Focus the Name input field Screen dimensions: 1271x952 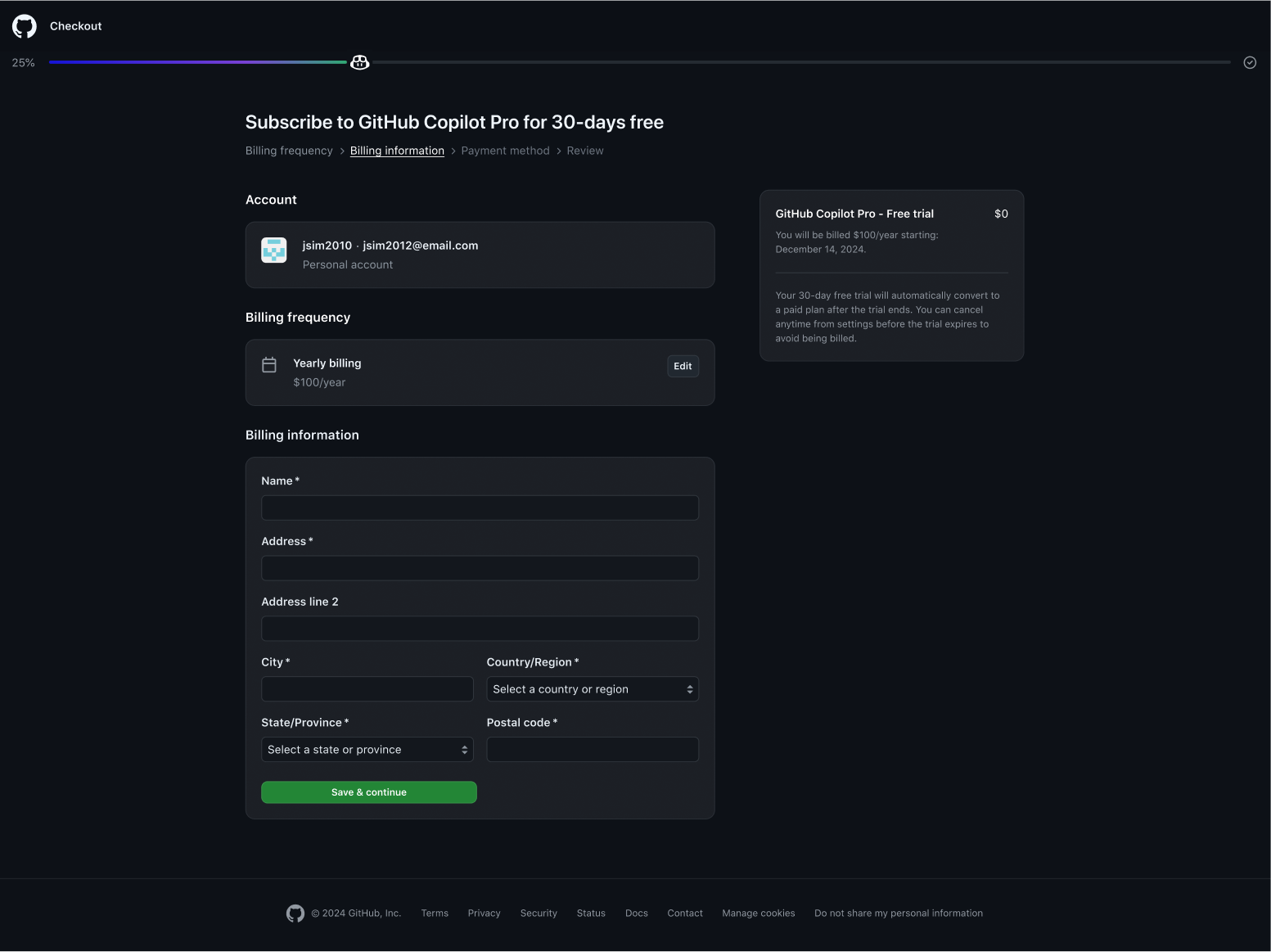[x=480, y=508]
